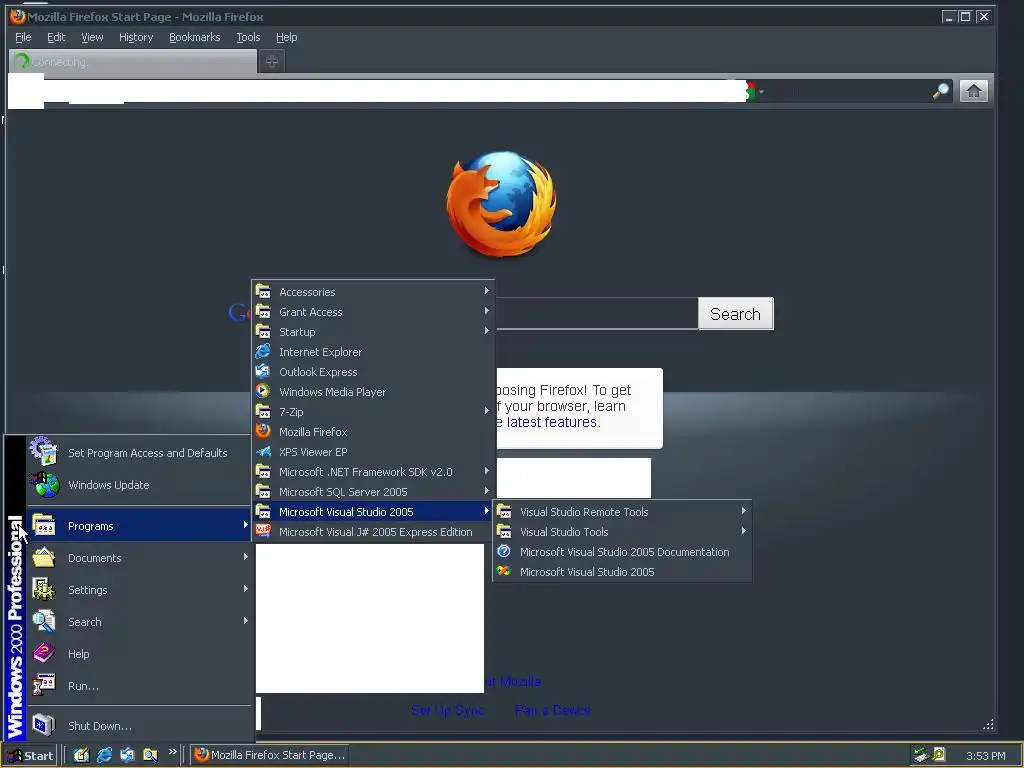Open Firefox History menu
Image resolution: width=1024 pixels, height=768 pixels.
tap(136, 37)
